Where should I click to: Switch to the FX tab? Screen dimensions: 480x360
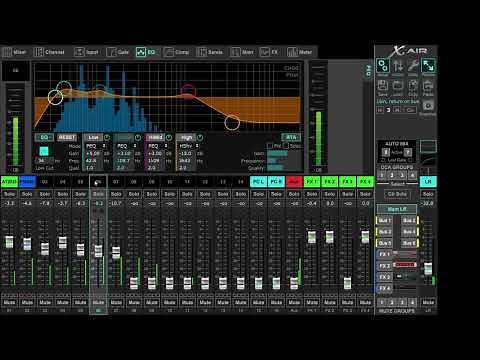[x=269, y=52]
